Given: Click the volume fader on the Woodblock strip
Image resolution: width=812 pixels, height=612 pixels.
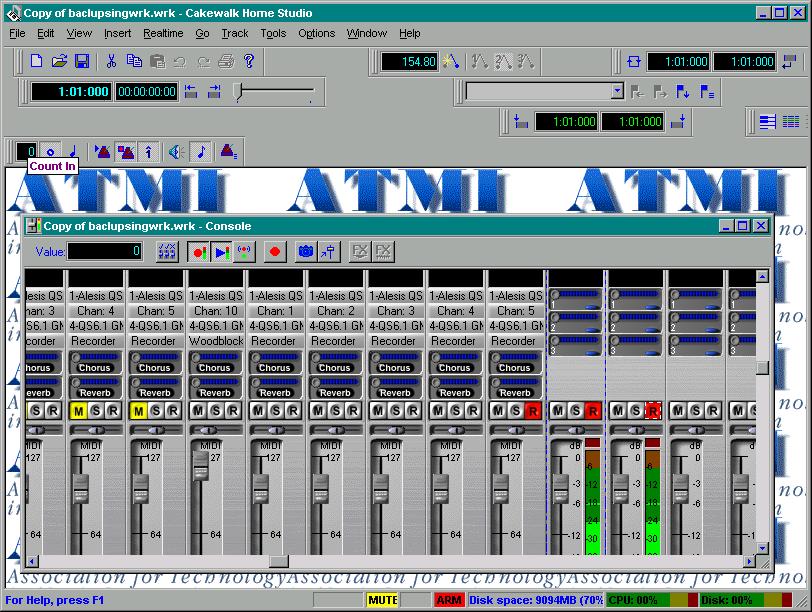Looking at the screenshot, I should click(x=200, y=464).
